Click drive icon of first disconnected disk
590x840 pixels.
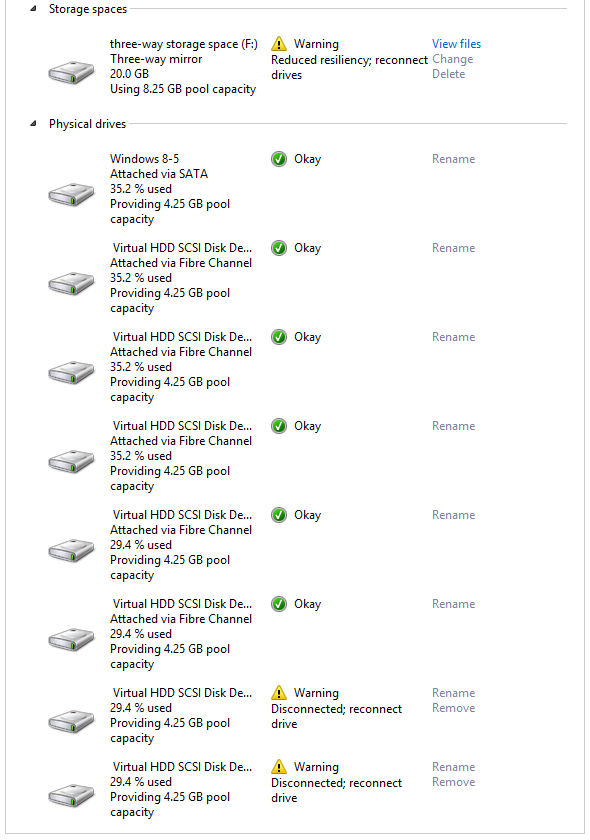[71, 721]
